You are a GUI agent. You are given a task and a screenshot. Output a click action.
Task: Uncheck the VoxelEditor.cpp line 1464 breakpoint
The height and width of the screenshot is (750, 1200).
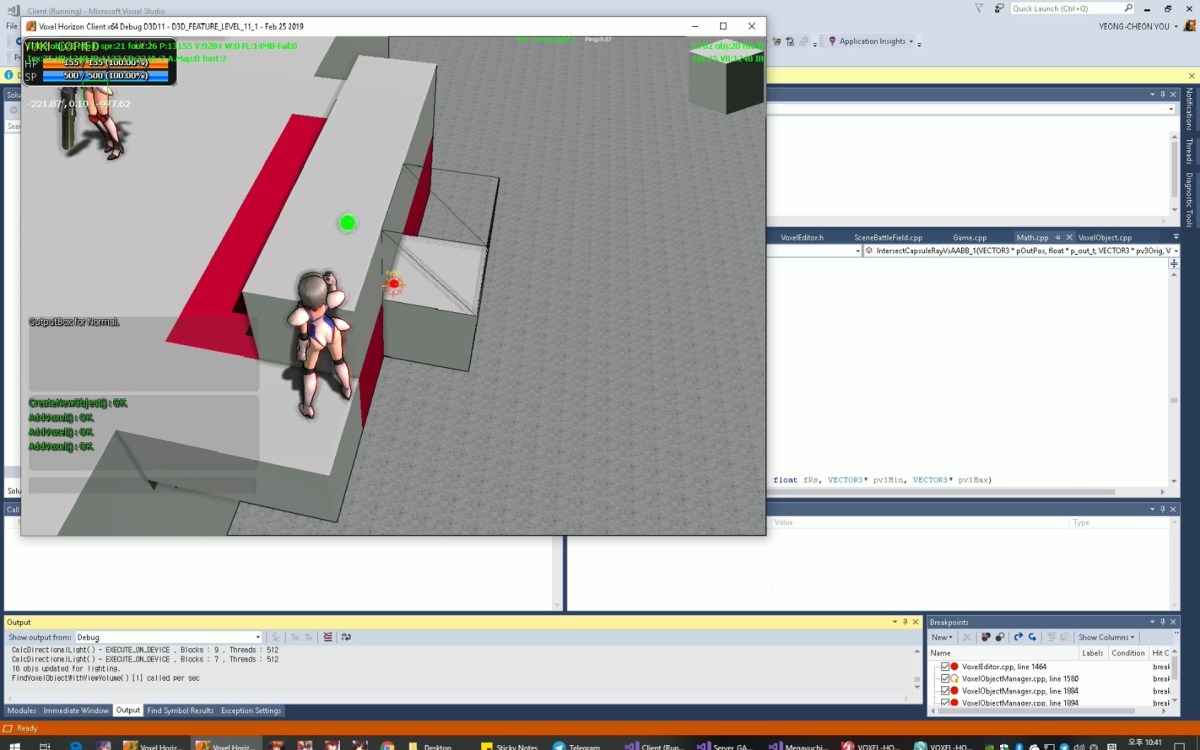click(944, 666)
